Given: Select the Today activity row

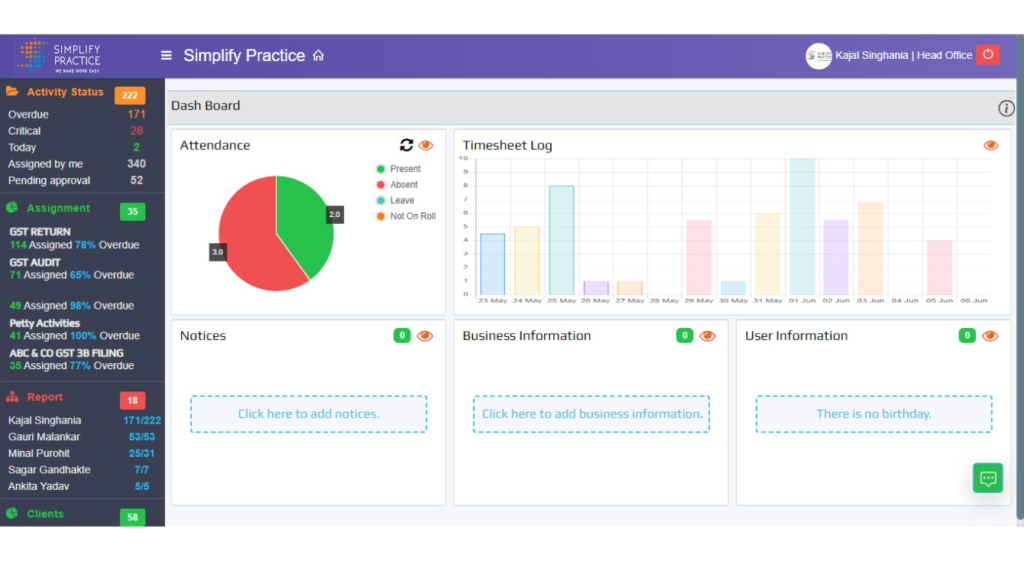Looking at the screenshot, I should click(76, 148).
